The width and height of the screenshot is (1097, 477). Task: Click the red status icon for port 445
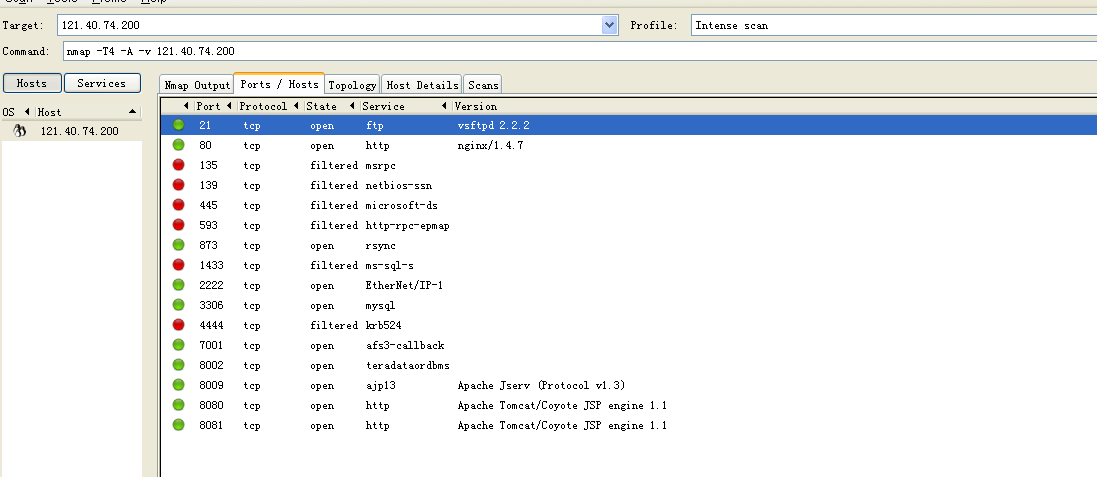pos(178,205)
